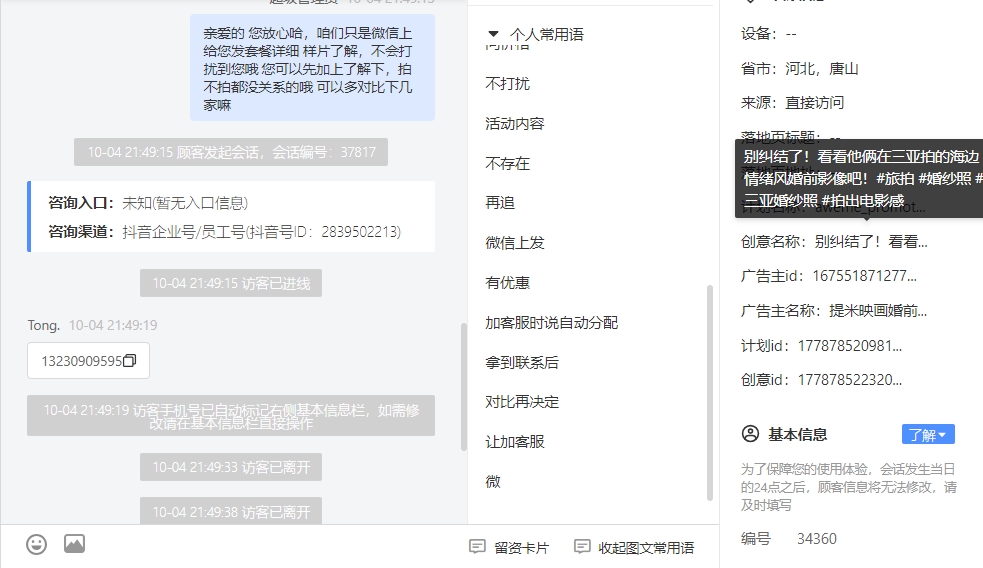Click 广告主id 167551871277 field

tap(829, 276)
